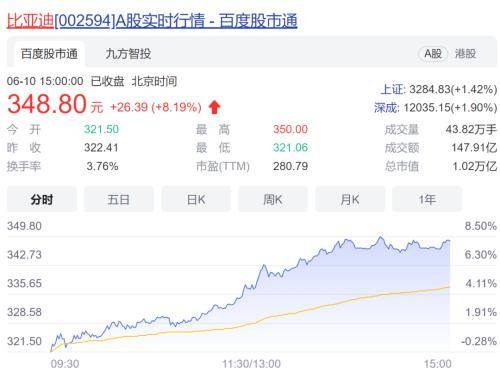This screenshot has height=372, width=500.
Task: Click the 深成 index quote
Action: tap(435, 108)
